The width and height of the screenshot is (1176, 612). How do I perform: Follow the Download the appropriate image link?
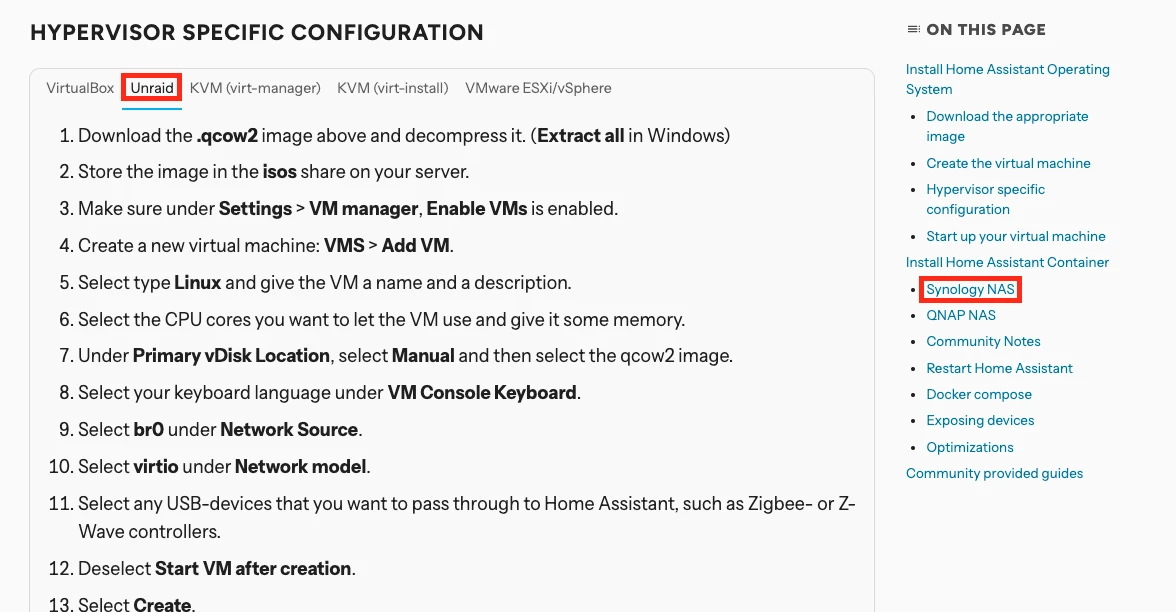[x=1006, y=116]
